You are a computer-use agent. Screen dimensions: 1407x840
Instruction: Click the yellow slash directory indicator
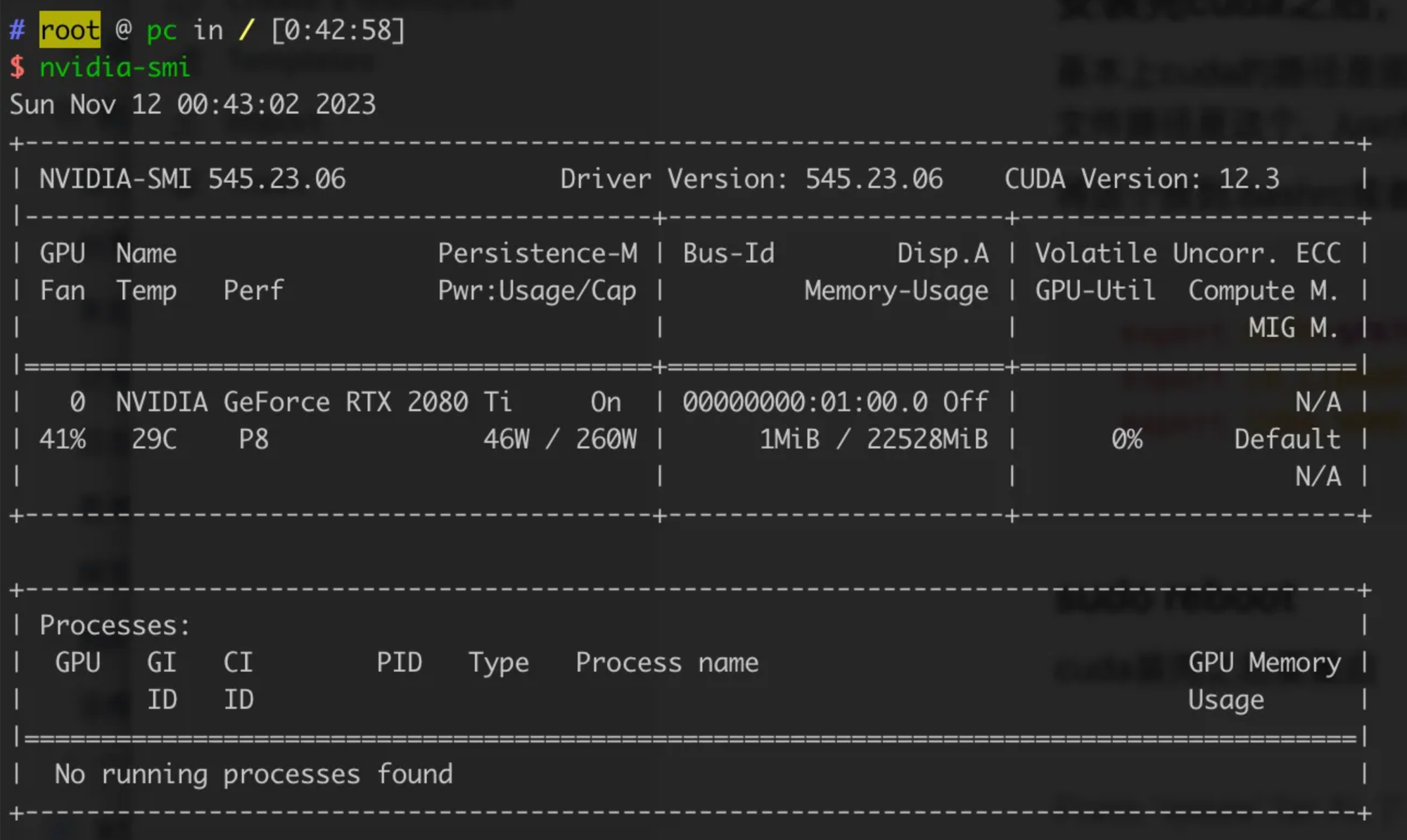[246, 30]
